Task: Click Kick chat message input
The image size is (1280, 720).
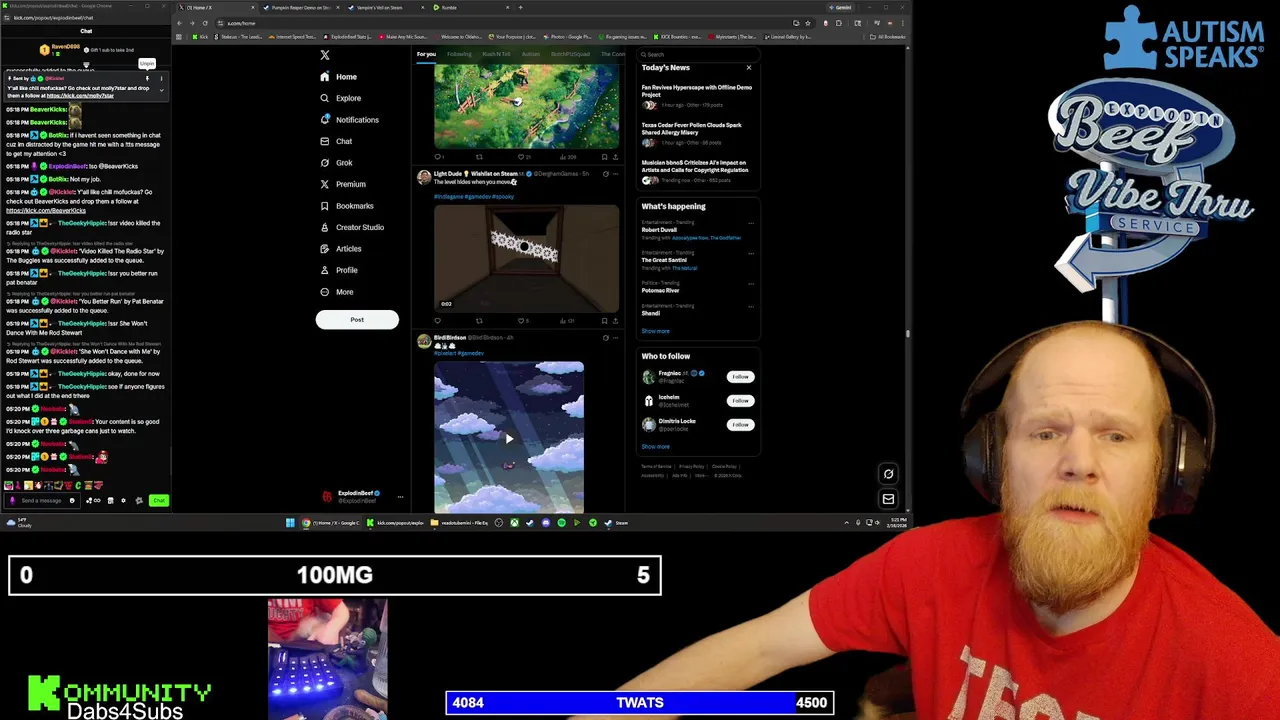Action: click(42, 500)
